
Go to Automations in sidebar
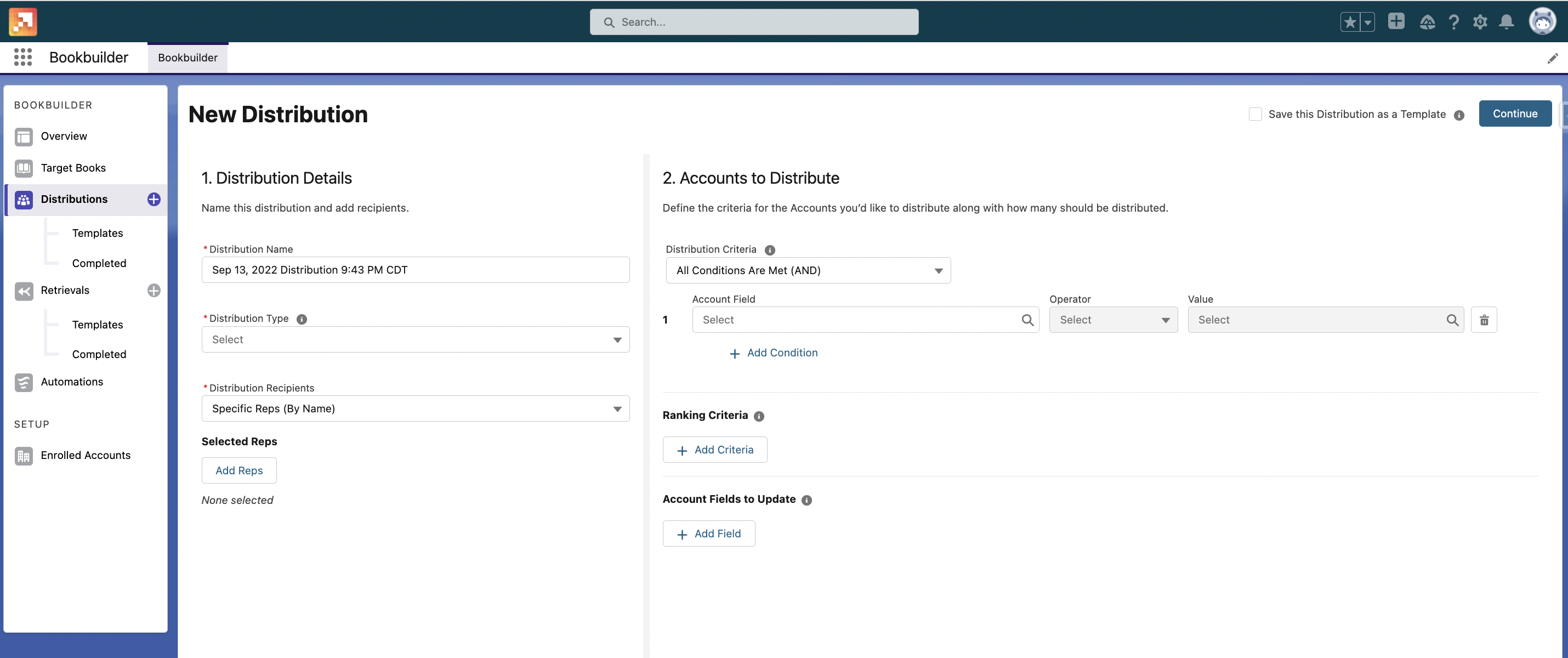(72, 382)
